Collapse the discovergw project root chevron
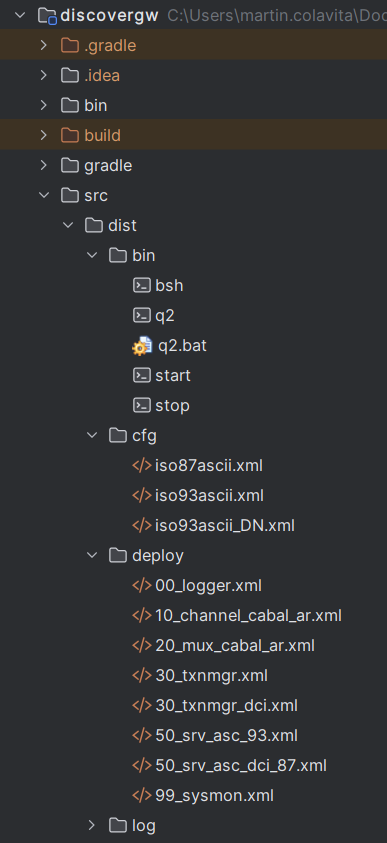The image size is (387, 843). coord(20,15)
